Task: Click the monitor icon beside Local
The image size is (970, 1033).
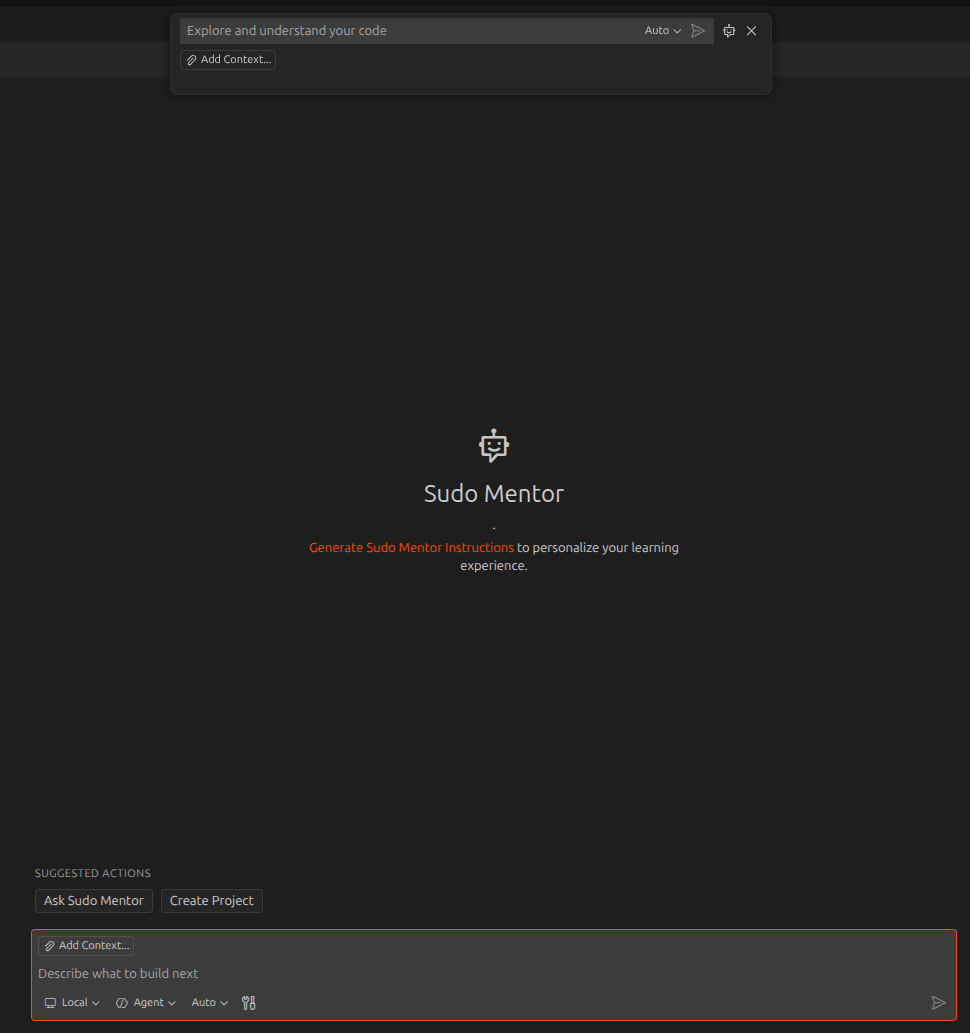Action: point(50,1002)
